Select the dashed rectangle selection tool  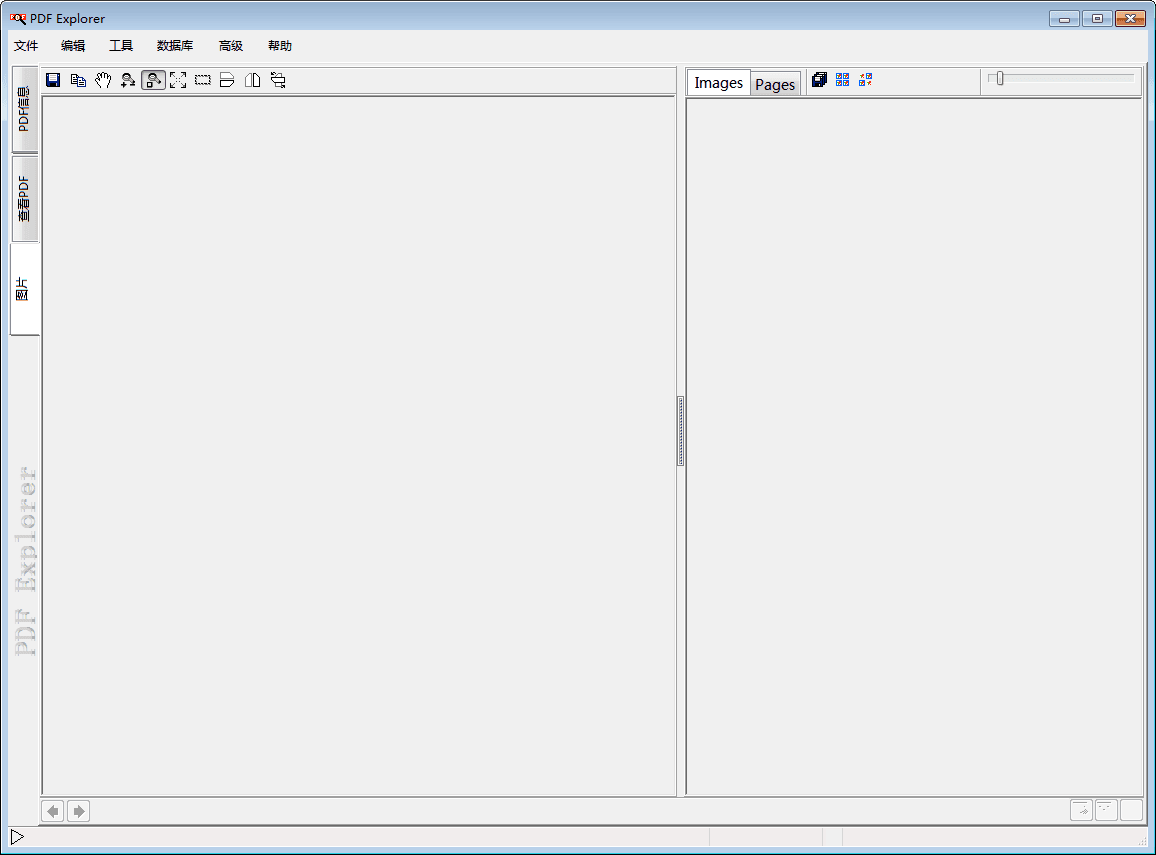tap(203, 80)
